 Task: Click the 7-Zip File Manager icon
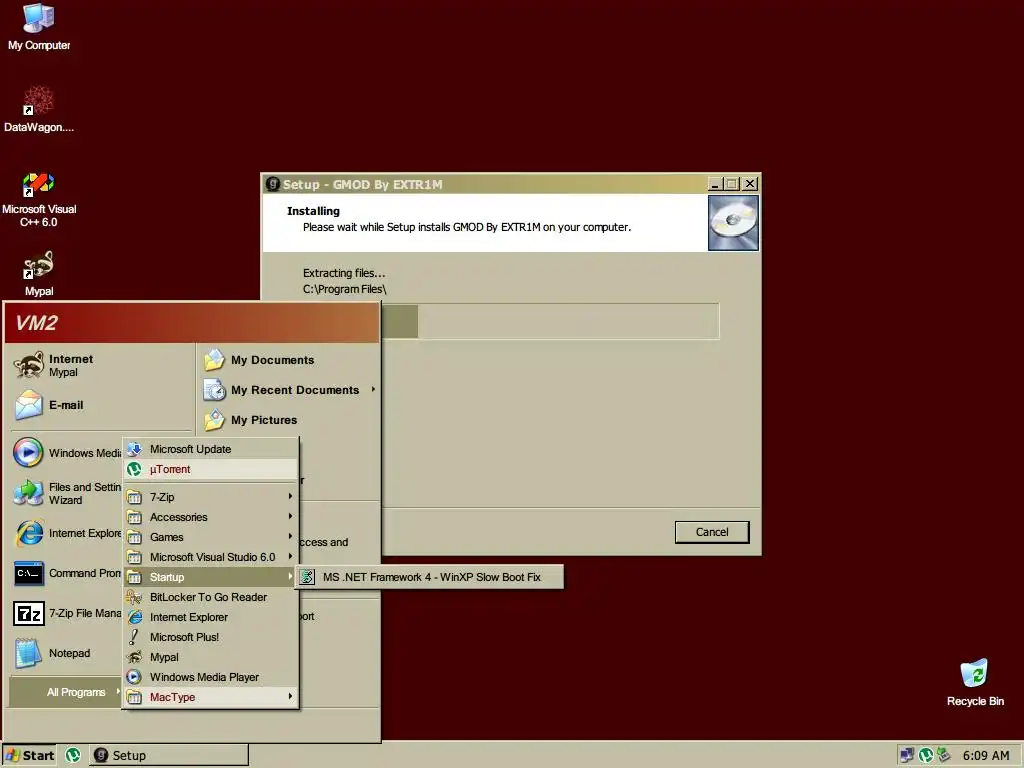tap(29, 613)
